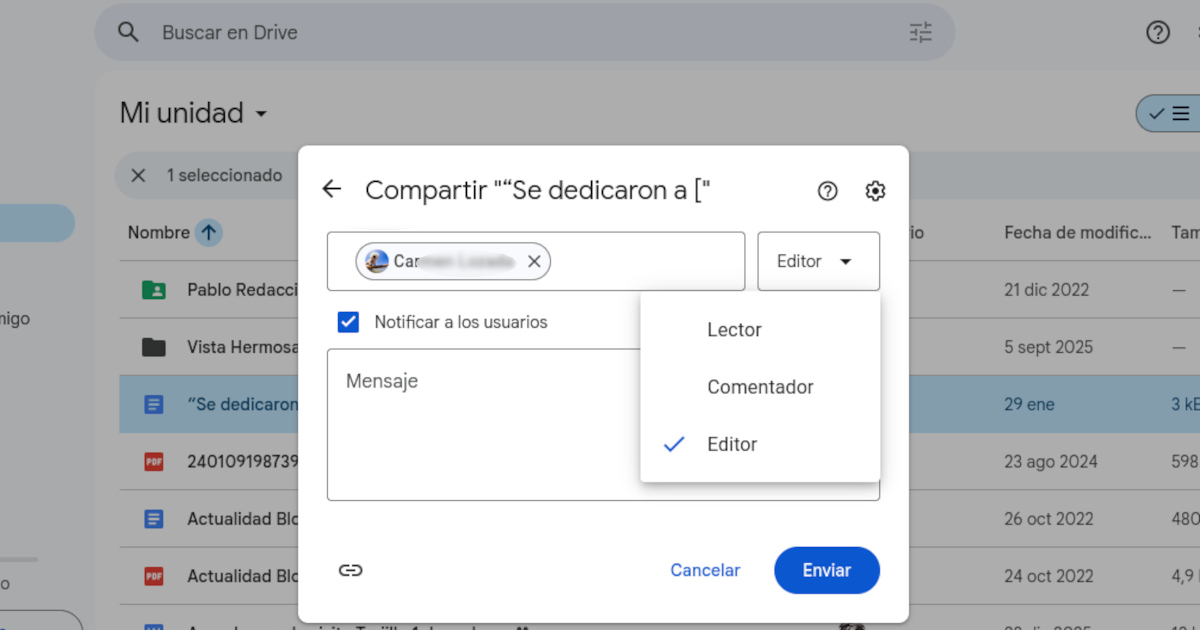1200x630 pixels.
Task: Open the Mi unidad dropdown
Action: pyautogui.click(x=194, y=113)
